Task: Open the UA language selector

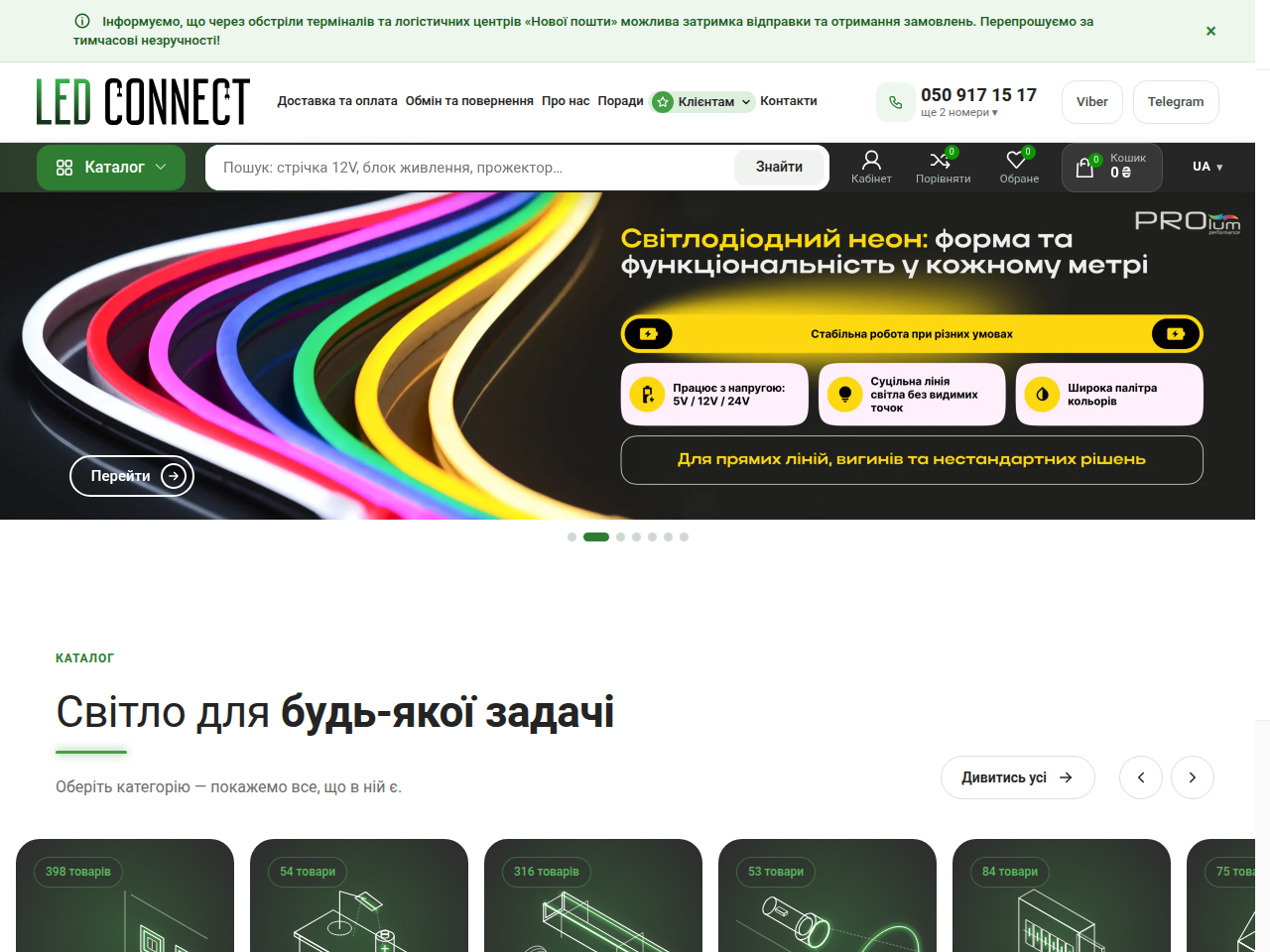Action: coord(1207,167)
